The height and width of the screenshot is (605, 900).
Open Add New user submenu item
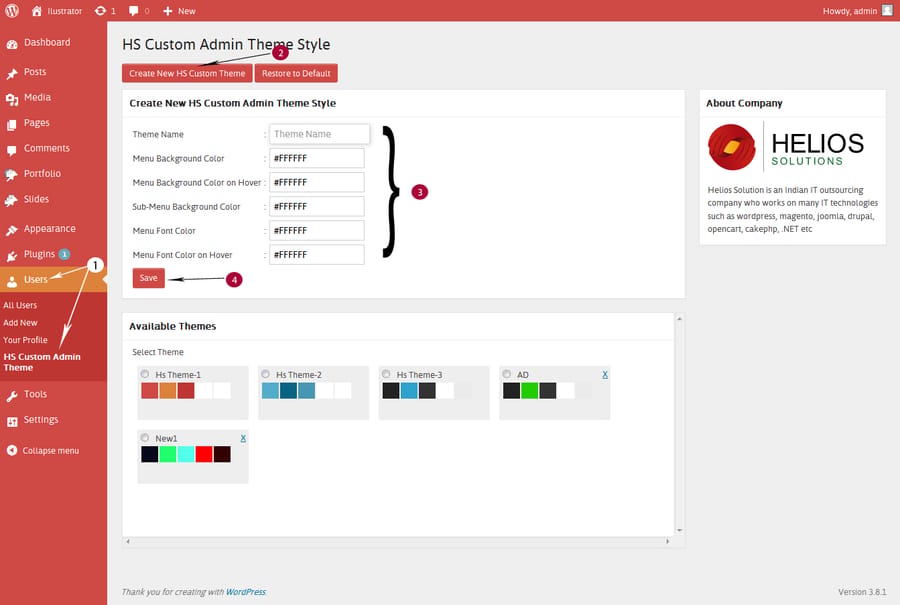[20, 323]
